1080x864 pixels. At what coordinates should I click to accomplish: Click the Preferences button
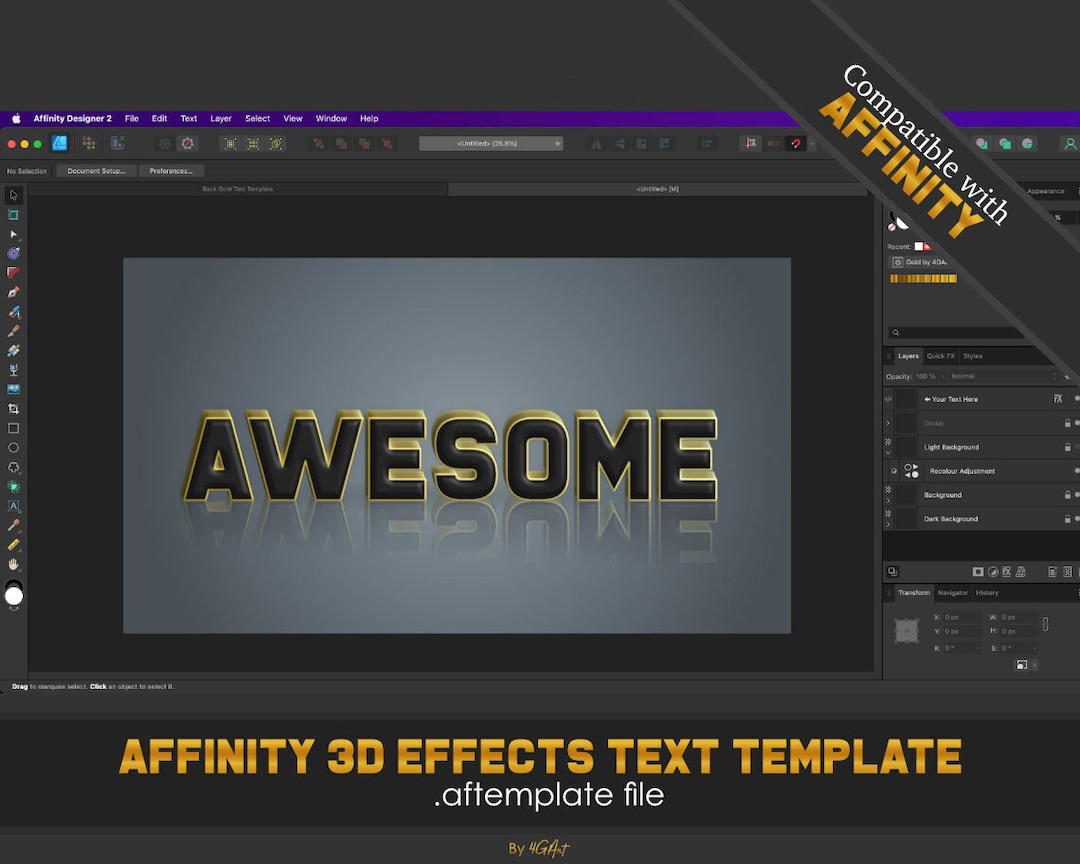171,170
